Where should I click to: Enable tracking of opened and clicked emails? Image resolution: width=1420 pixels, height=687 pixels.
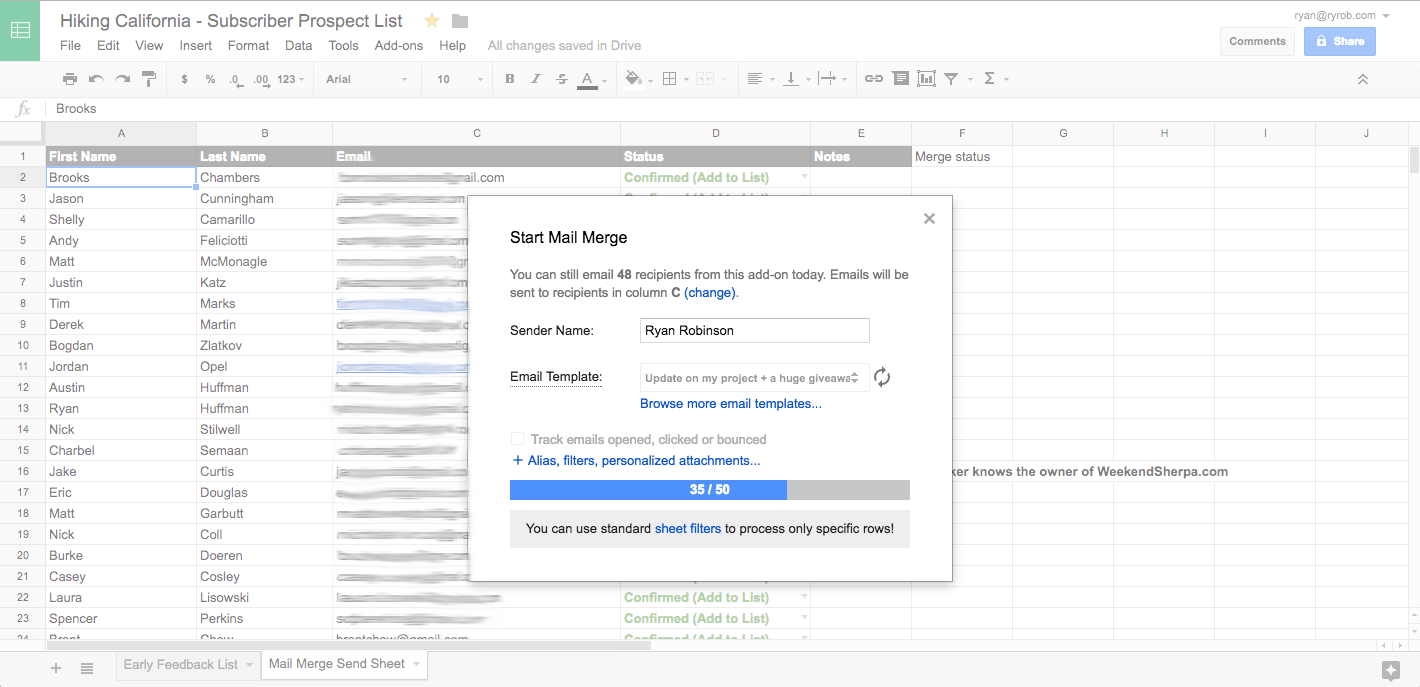pyautogui.click(x=517, y=438)
